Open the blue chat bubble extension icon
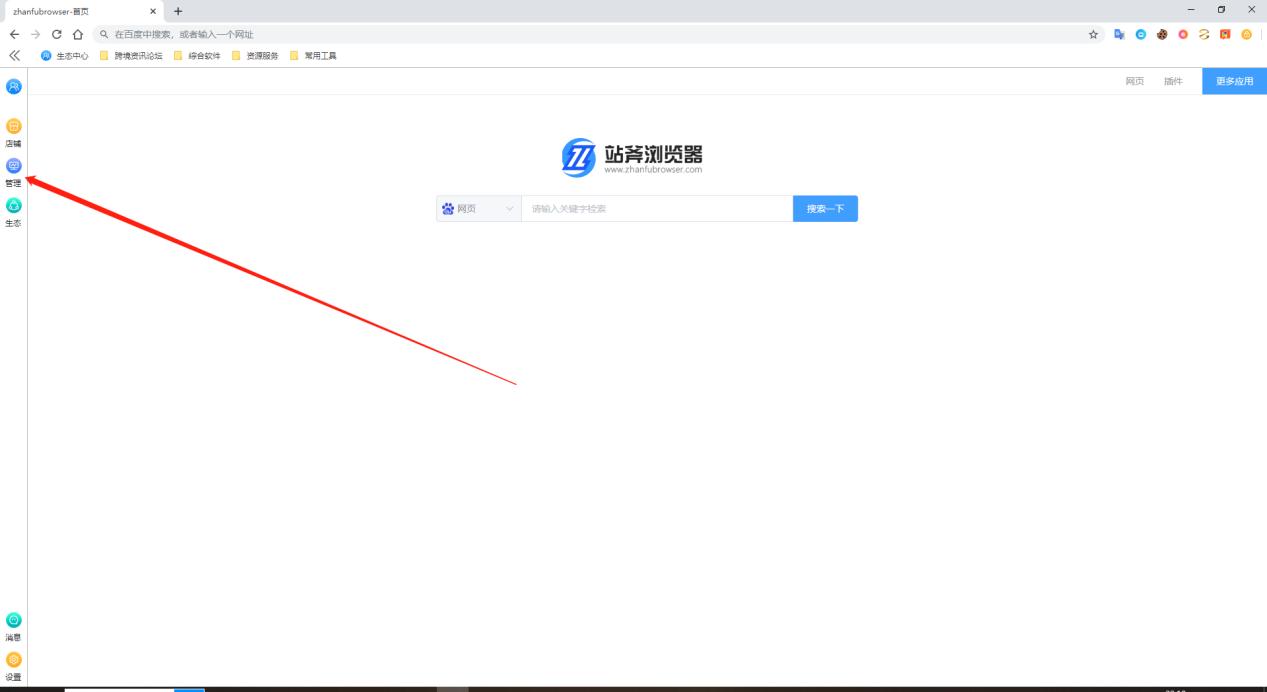 1141,34
